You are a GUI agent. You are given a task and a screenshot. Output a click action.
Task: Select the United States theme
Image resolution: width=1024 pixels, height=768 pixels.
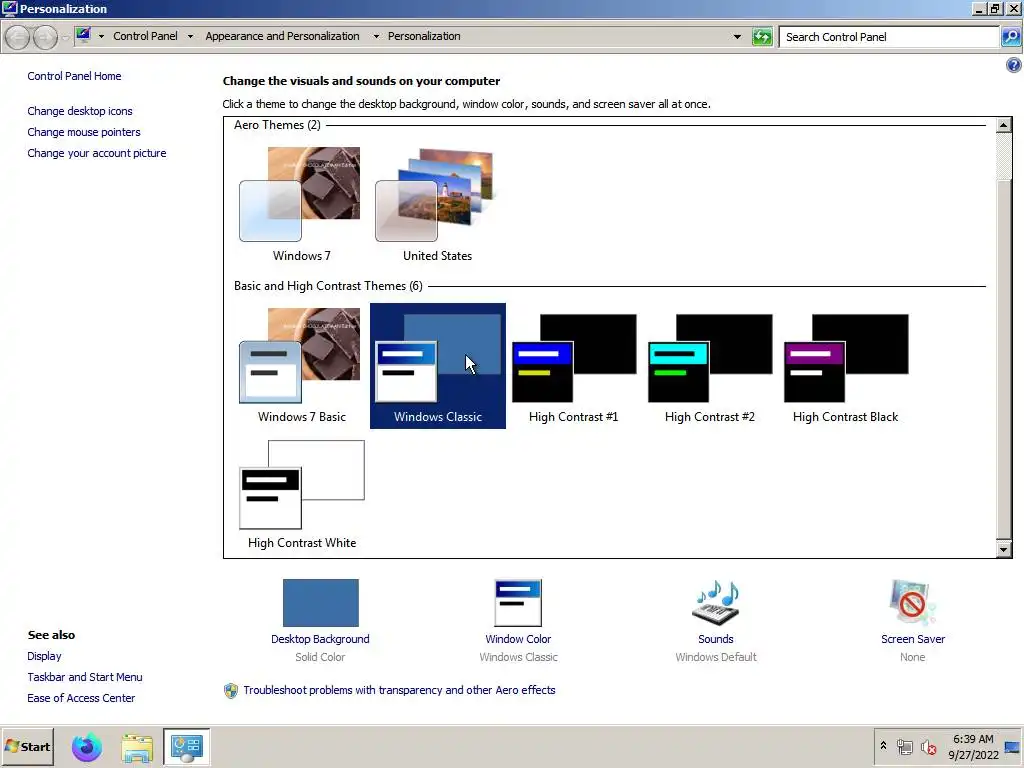(437, 204)
